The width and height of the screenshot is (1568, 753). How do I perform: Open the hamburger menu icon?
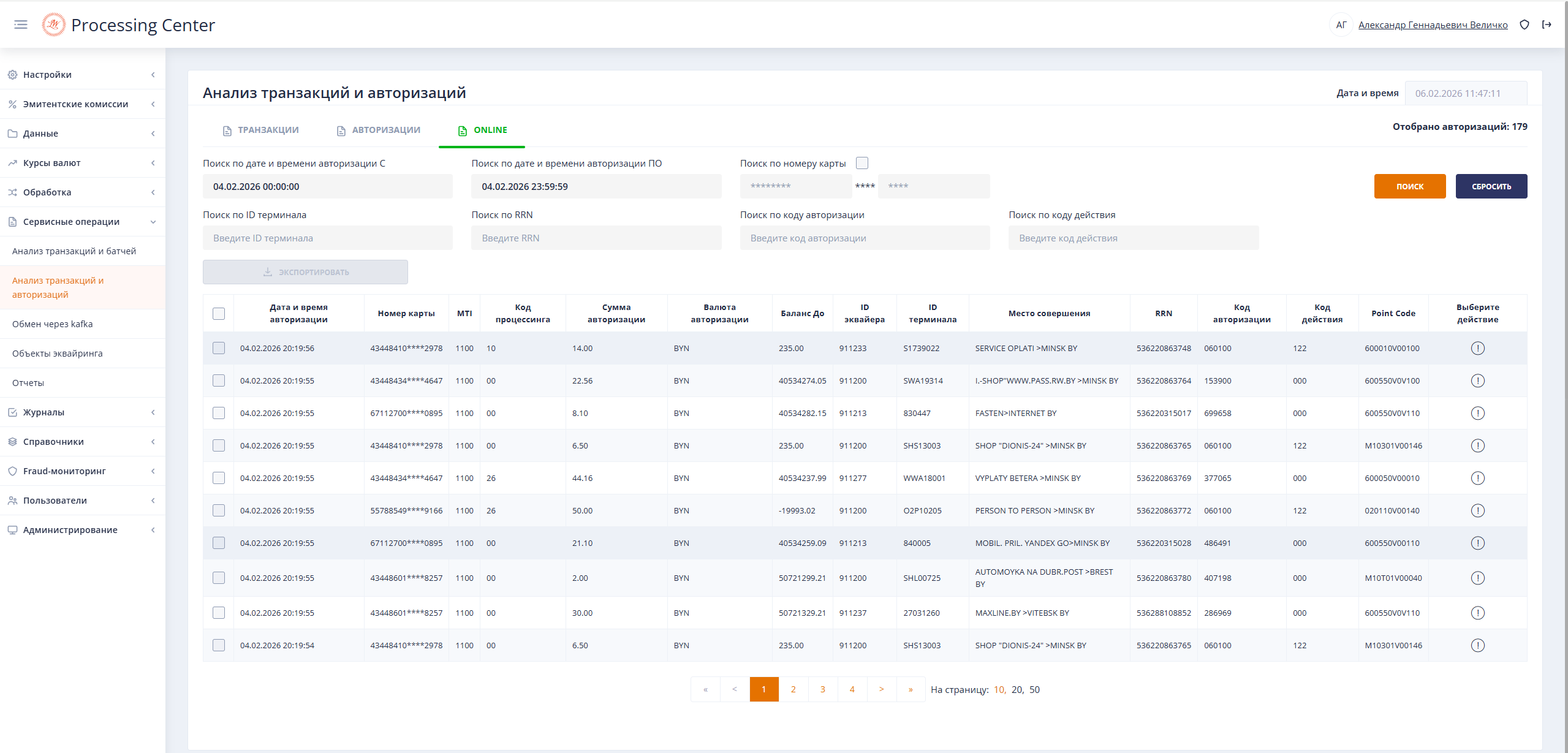point(21,25)
